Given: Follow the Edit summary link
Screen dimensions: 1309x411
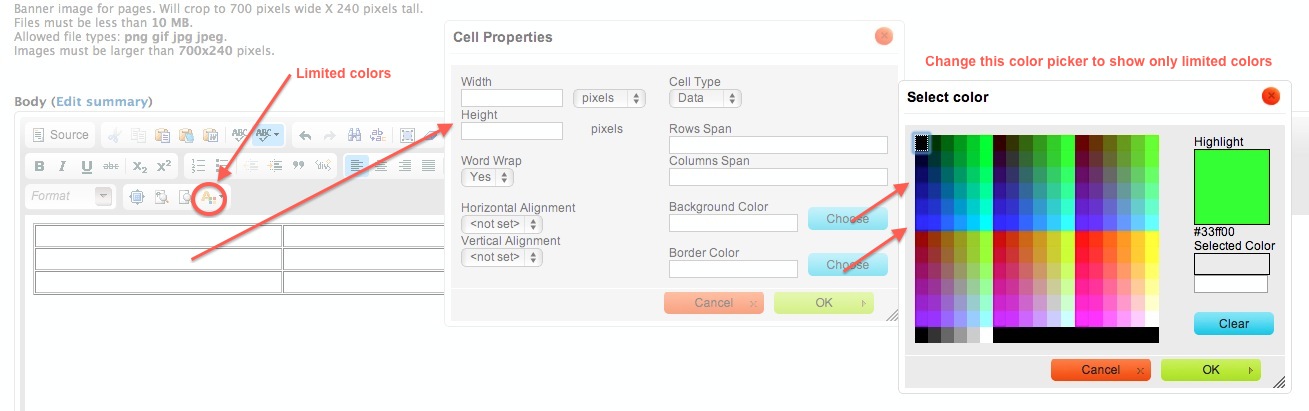Looking at the screenshot, I should pos(102,101).
